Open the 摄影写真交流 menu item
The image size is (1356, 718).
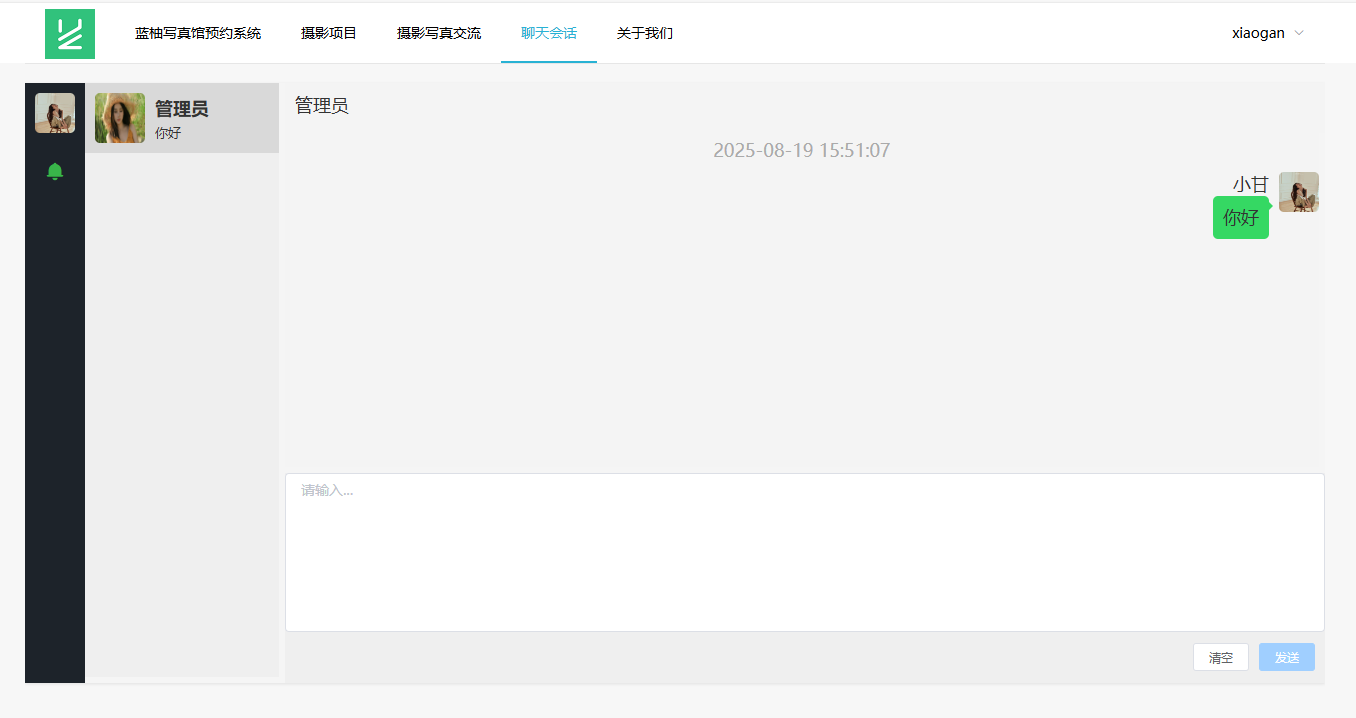pos(439,33)
